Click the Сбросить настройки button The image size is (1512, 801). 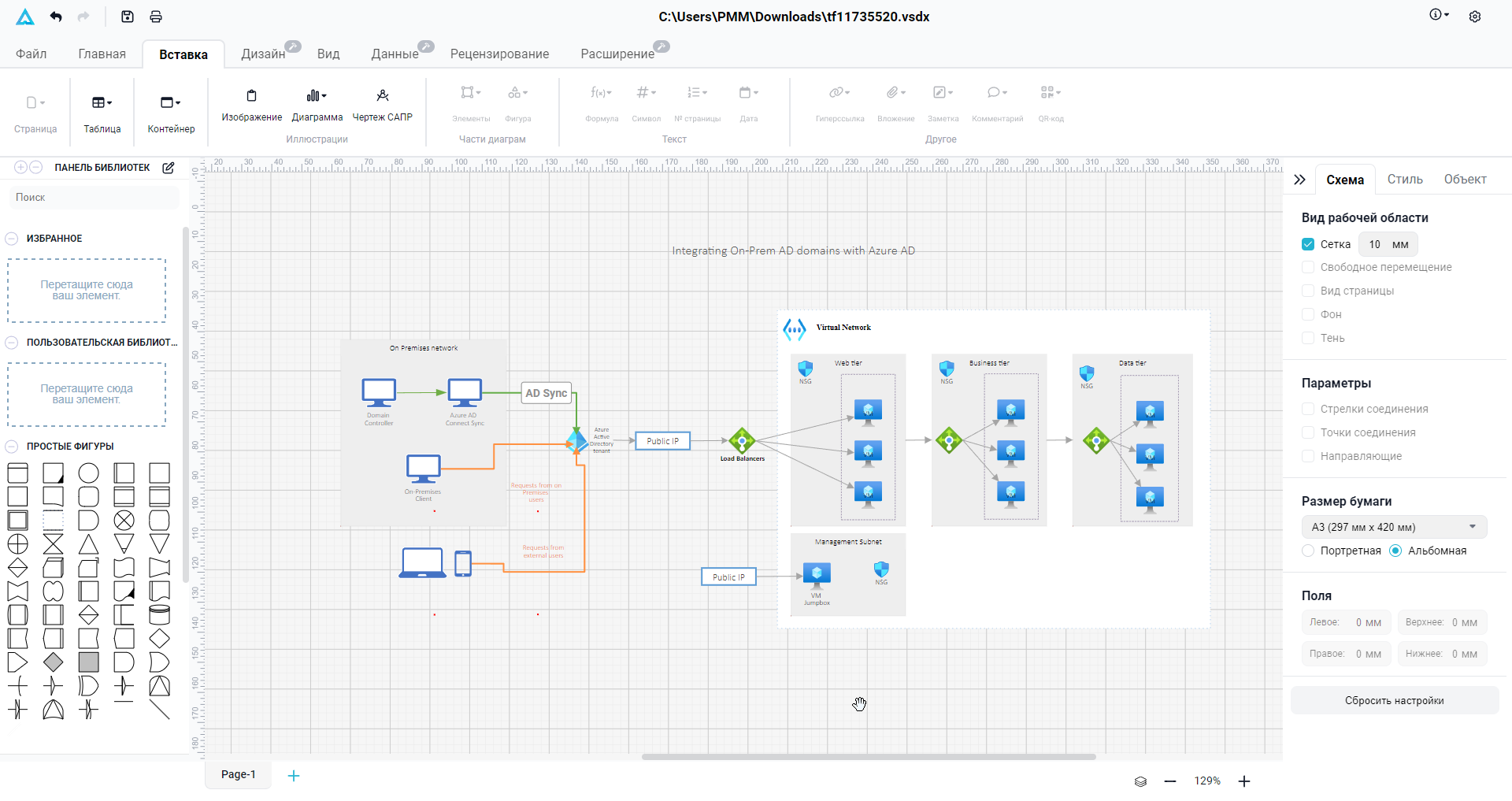tap(1394, 700)
